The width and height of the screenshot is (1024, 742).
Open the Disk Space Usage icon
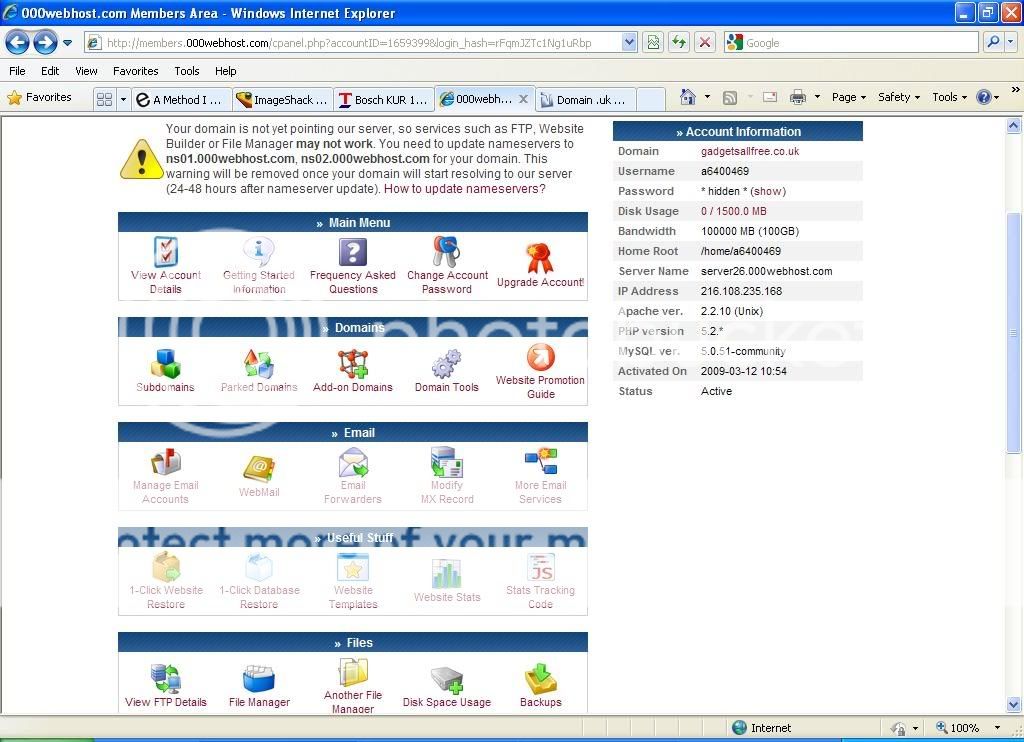447,679
